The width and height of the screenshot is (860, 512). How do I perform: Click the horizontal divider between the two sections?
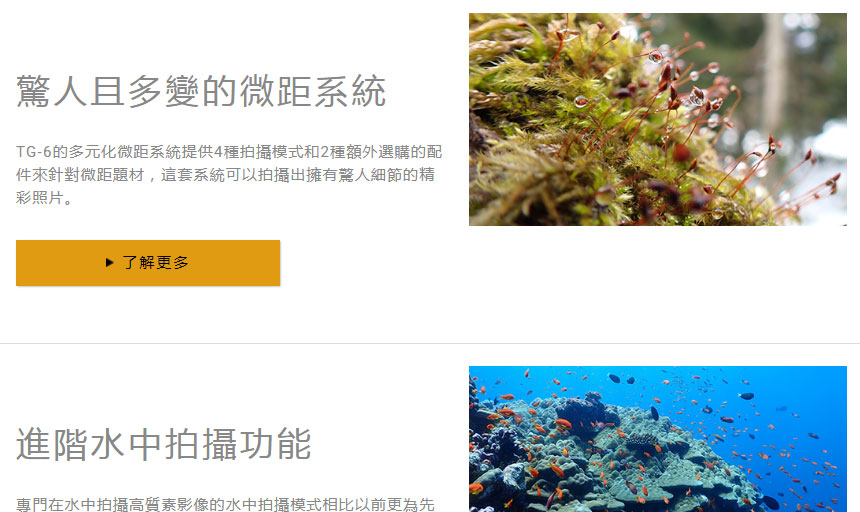430,344
